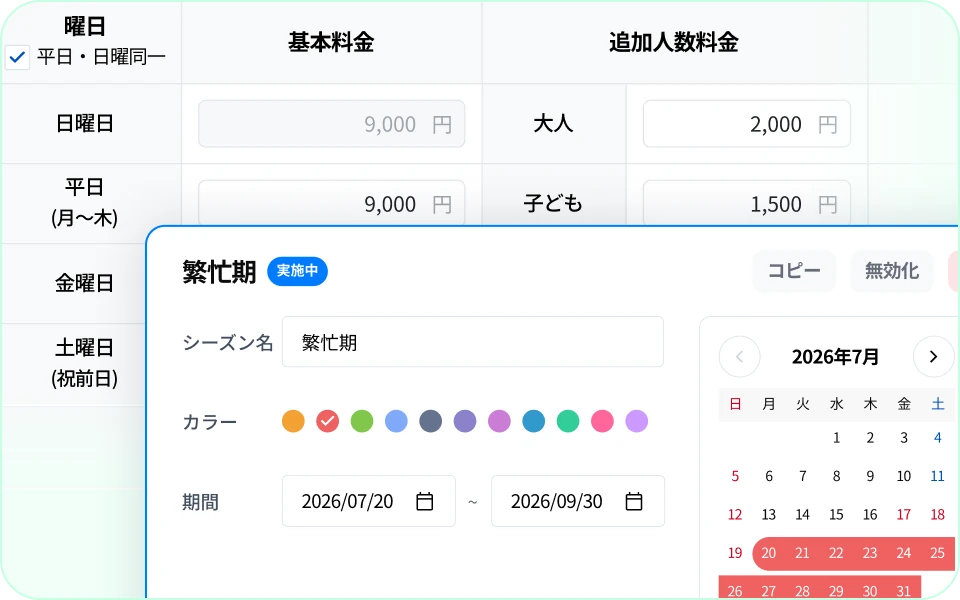Click the 2026年7月 calendar heading
The width and height of the screenshot is (960, 600).
click(x=835, y=356)
